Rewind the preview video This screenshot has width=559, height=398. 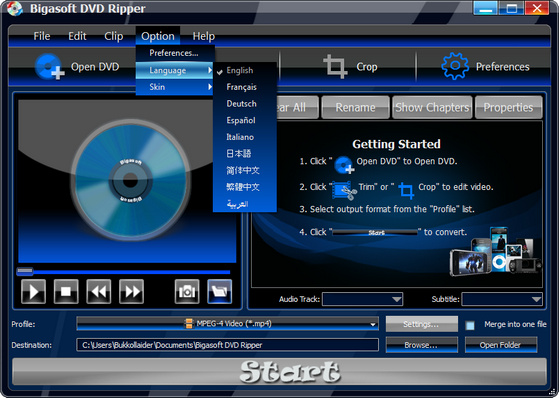click(99, 292)
